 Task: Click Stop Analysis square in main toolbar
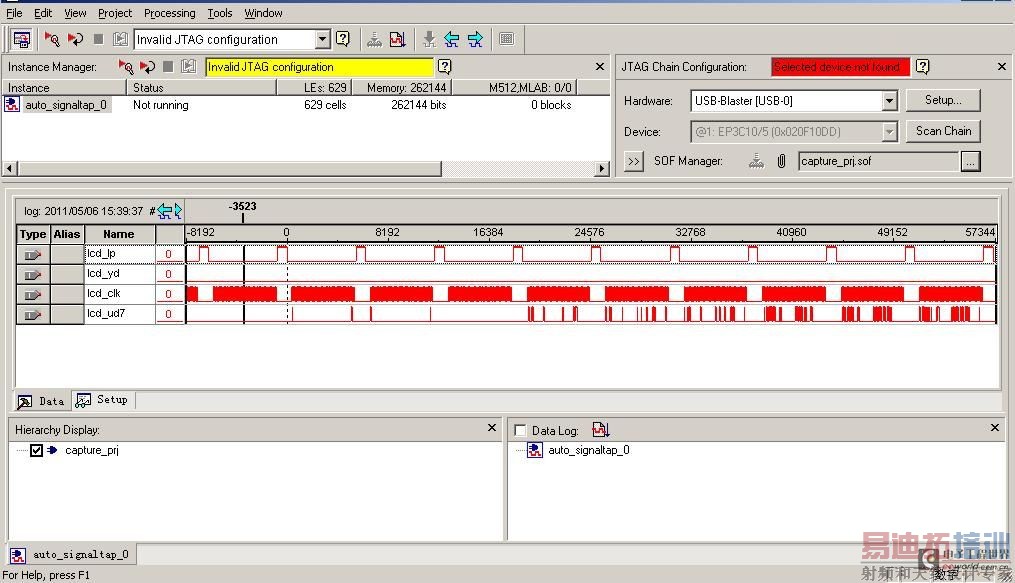98,39
